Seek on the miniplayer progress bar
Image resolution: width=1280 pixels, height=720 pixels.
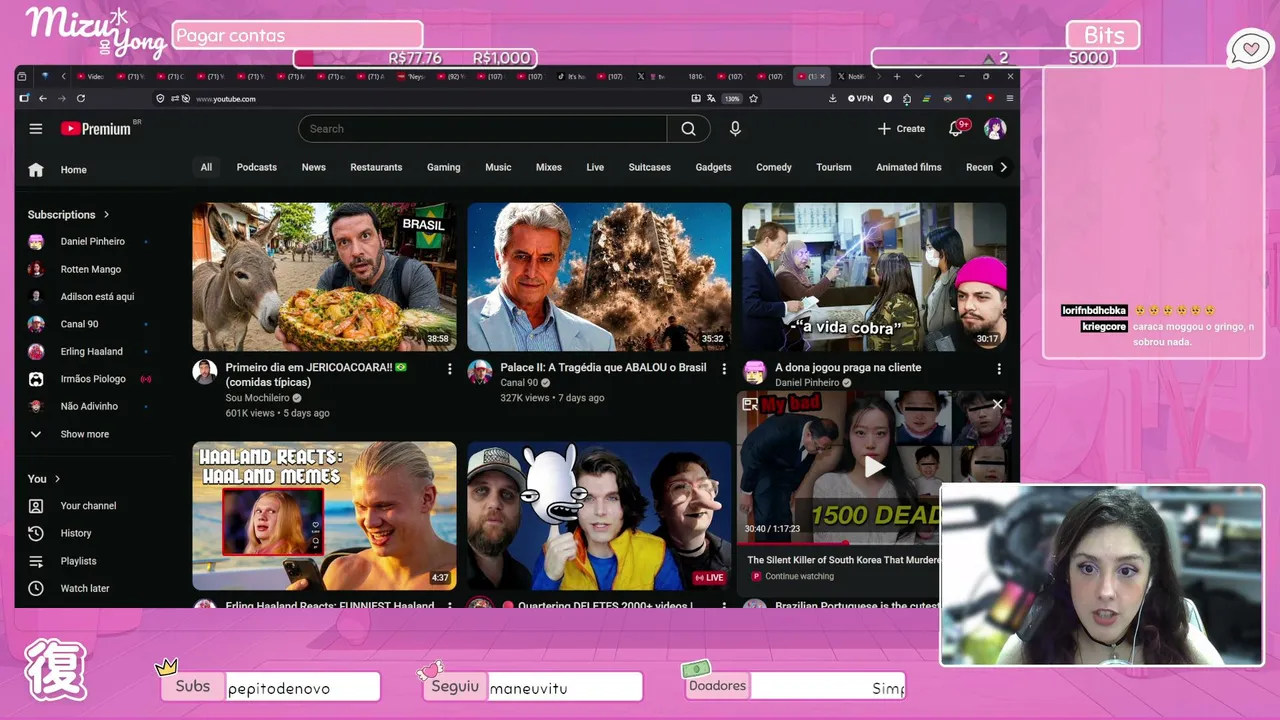(x=840, y=543)
